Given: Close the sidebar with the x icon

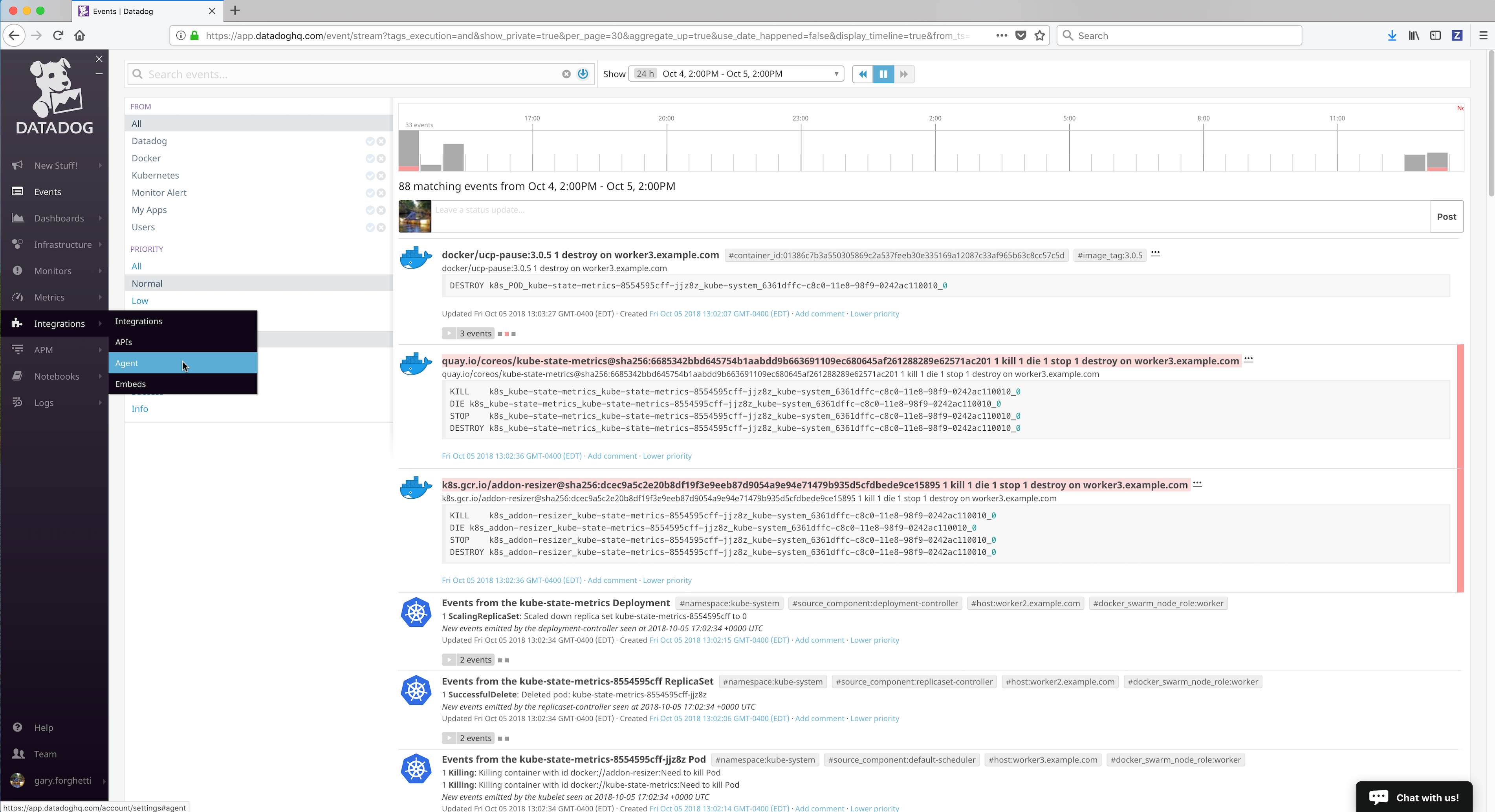Looking at the screenshot, I should click(99, 59).
